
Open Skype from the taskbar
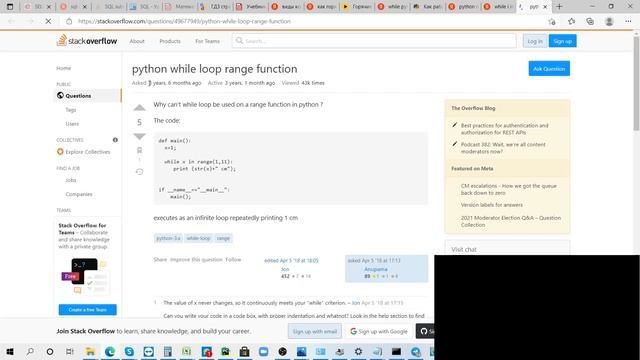[x=129, y=351]
